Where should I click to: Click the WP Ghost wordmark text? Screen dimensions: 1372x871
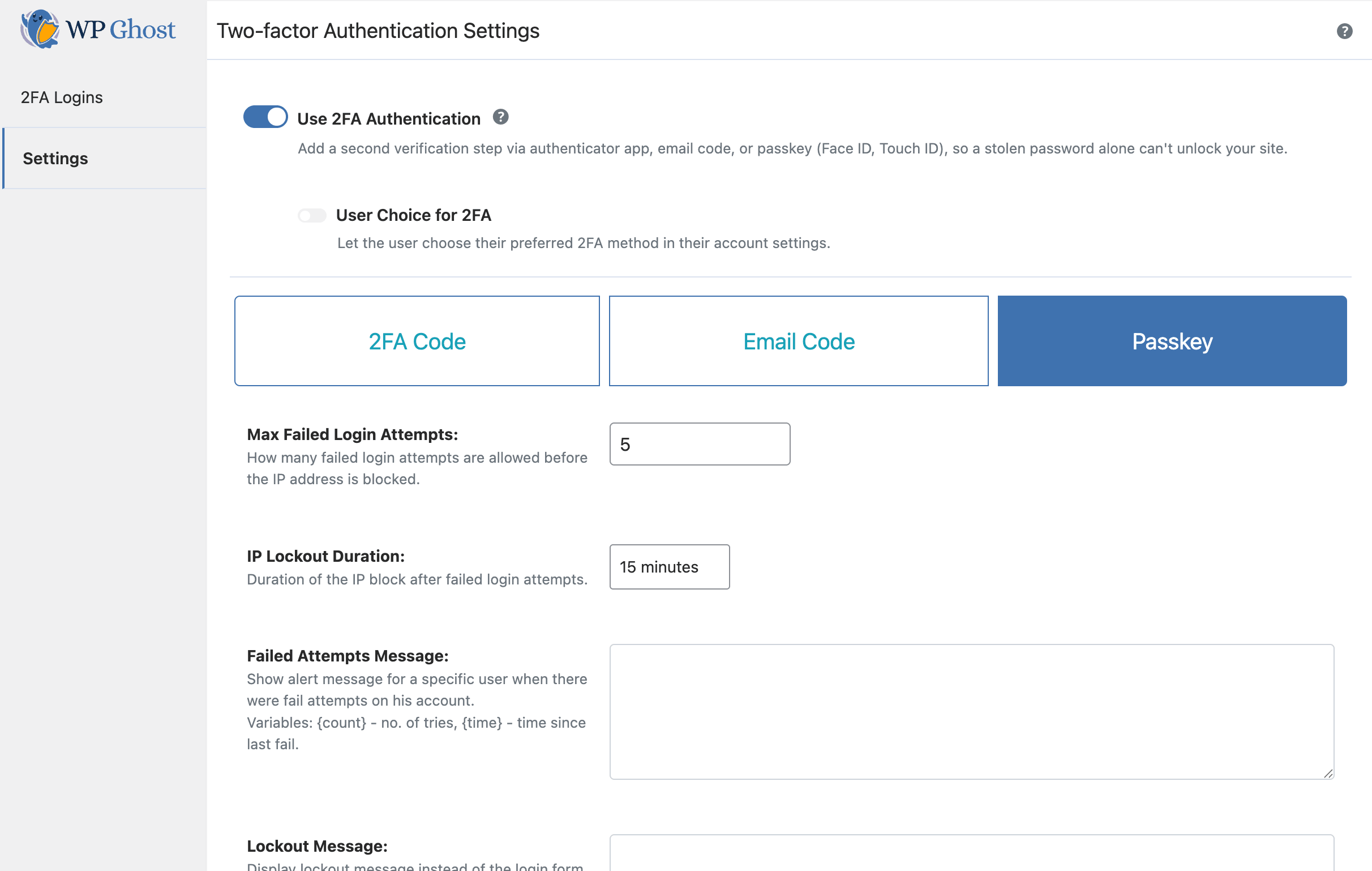pos(121,29)
